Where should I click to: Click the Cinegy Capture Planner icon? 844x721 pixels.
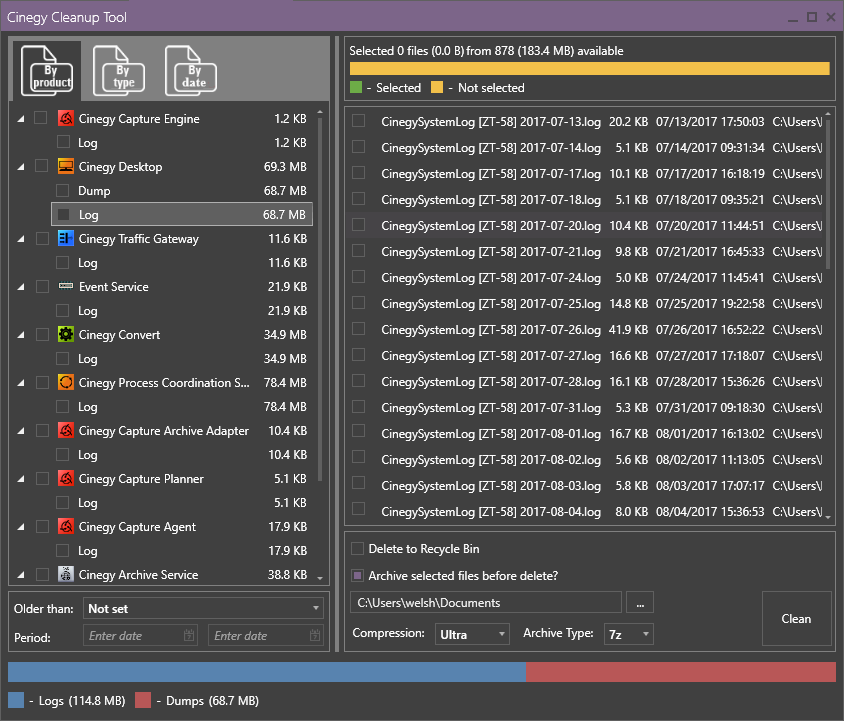point(66,478)
